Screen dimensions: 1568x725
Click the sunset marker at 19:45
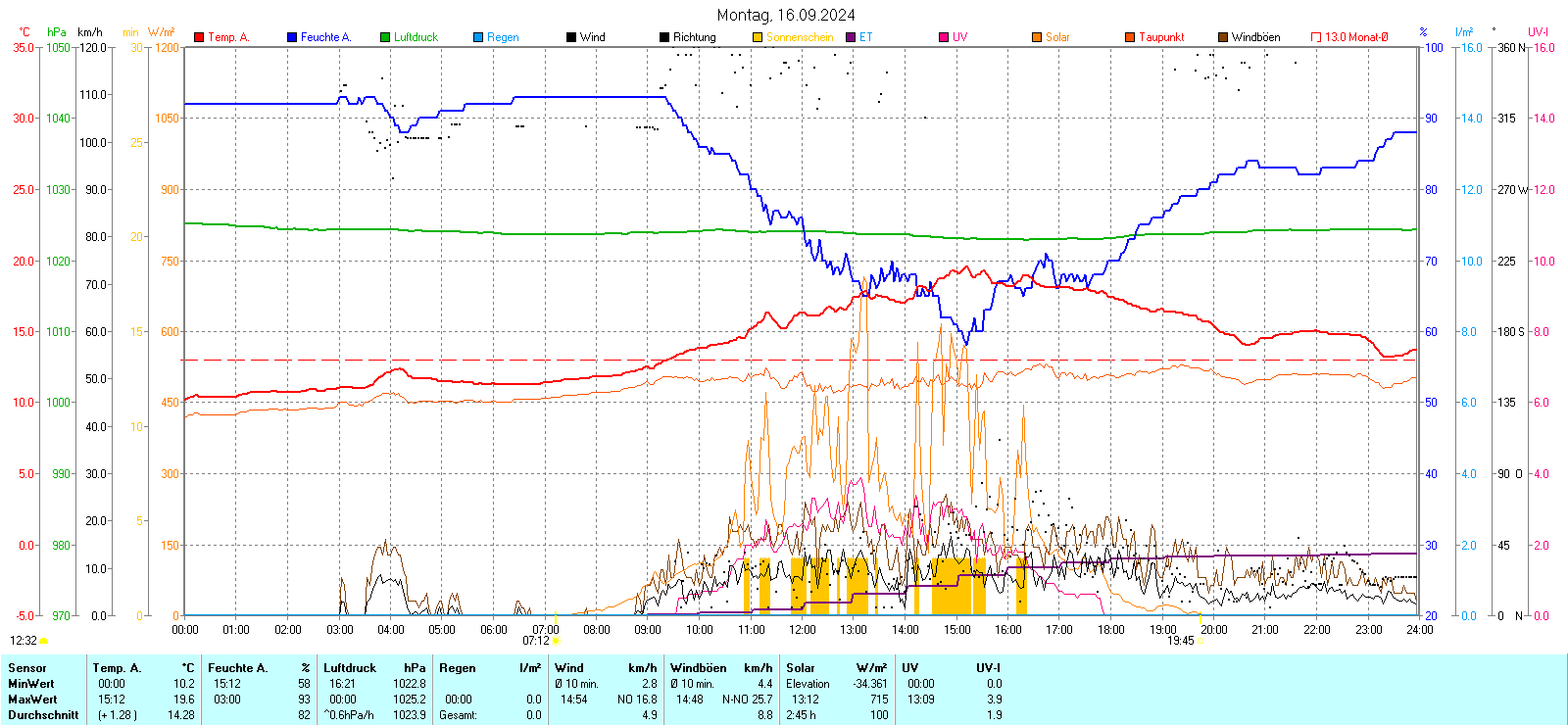(1200, 642)
